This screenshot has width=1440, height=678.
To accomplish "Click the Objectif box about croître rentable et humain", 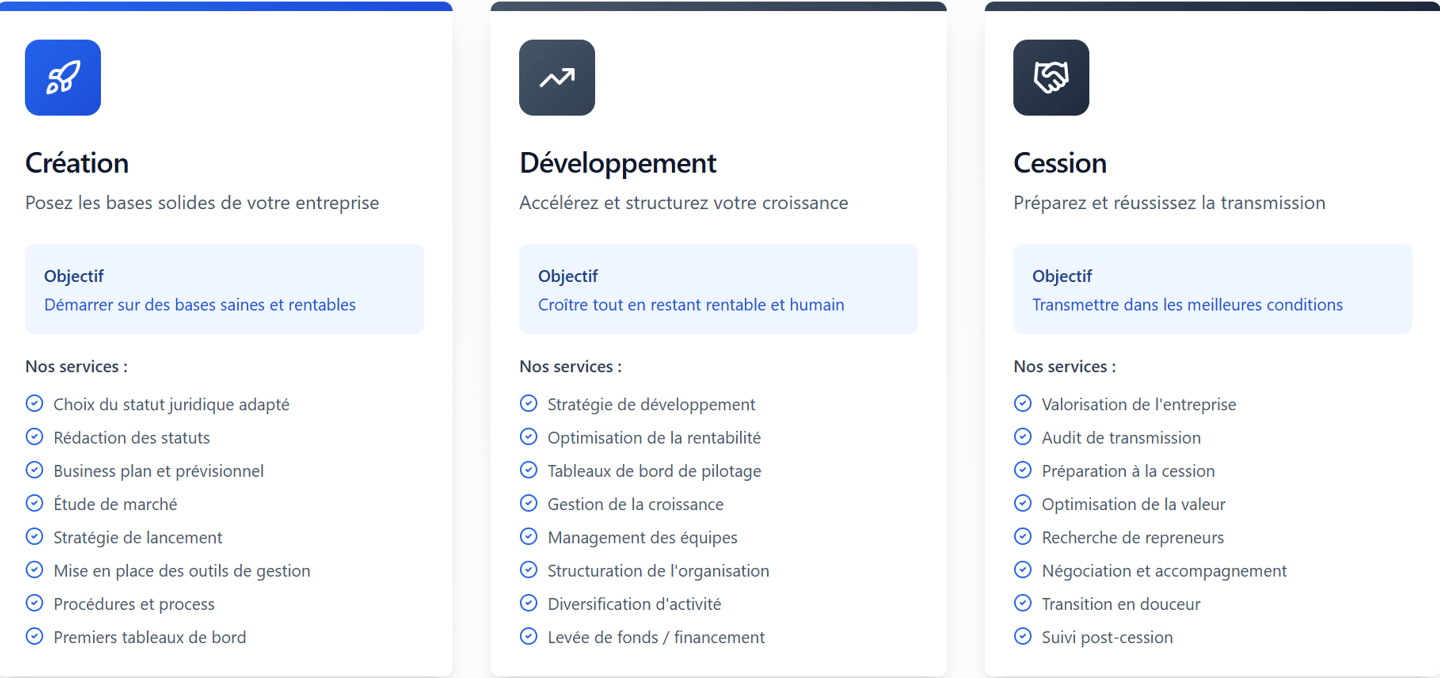I will point(718,289).
